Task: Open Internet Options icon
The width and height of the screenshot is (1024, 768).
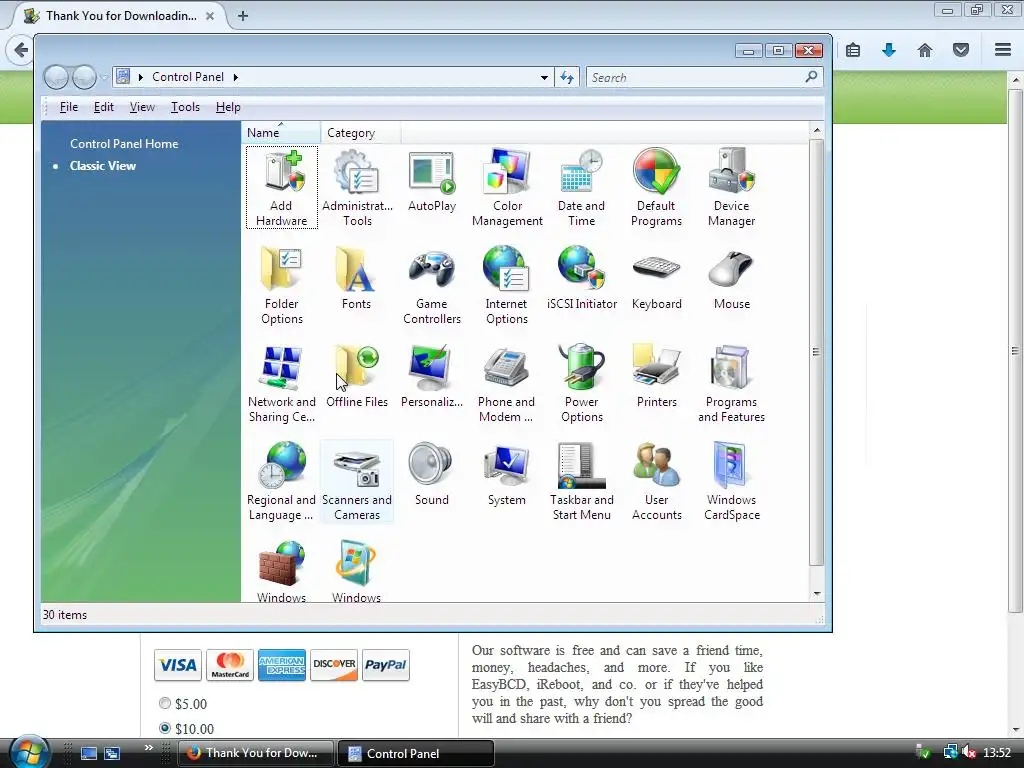Action: [x=507, y=285]
